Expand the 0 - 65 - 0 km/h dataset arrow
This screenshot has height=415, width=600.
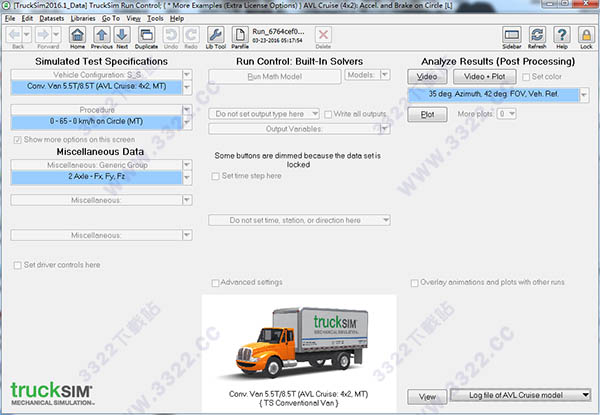click(187, 122)
